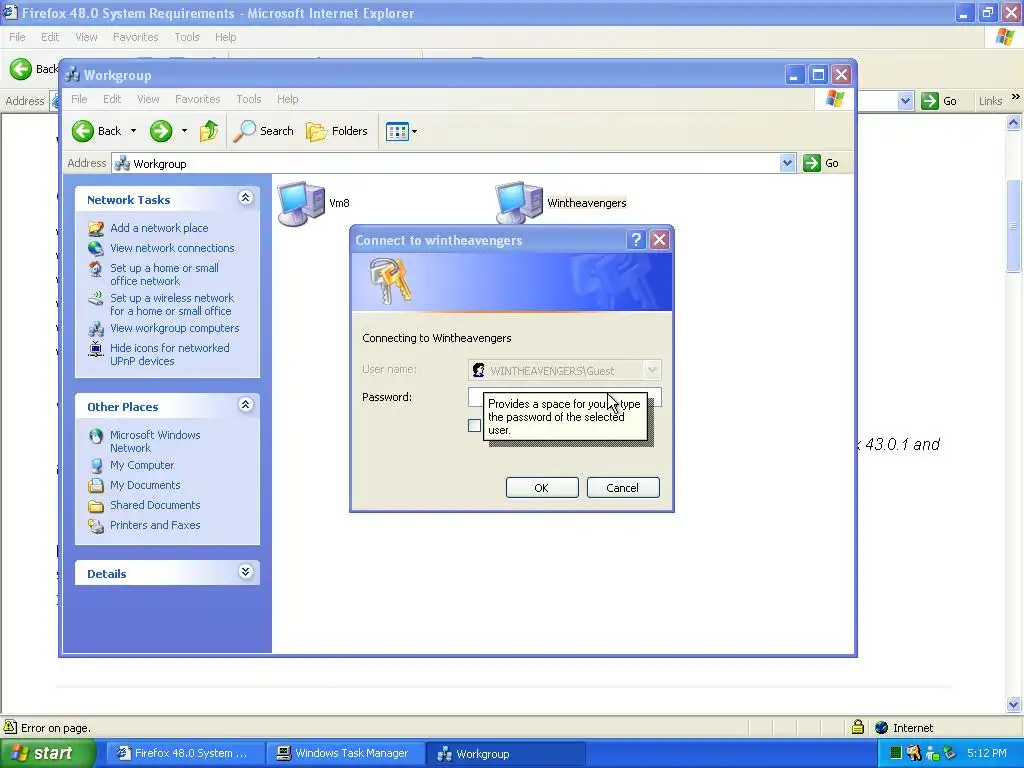Open the View menu in Workgroup window
This screenshot has height=768, width=1024.
click(148, 99)
